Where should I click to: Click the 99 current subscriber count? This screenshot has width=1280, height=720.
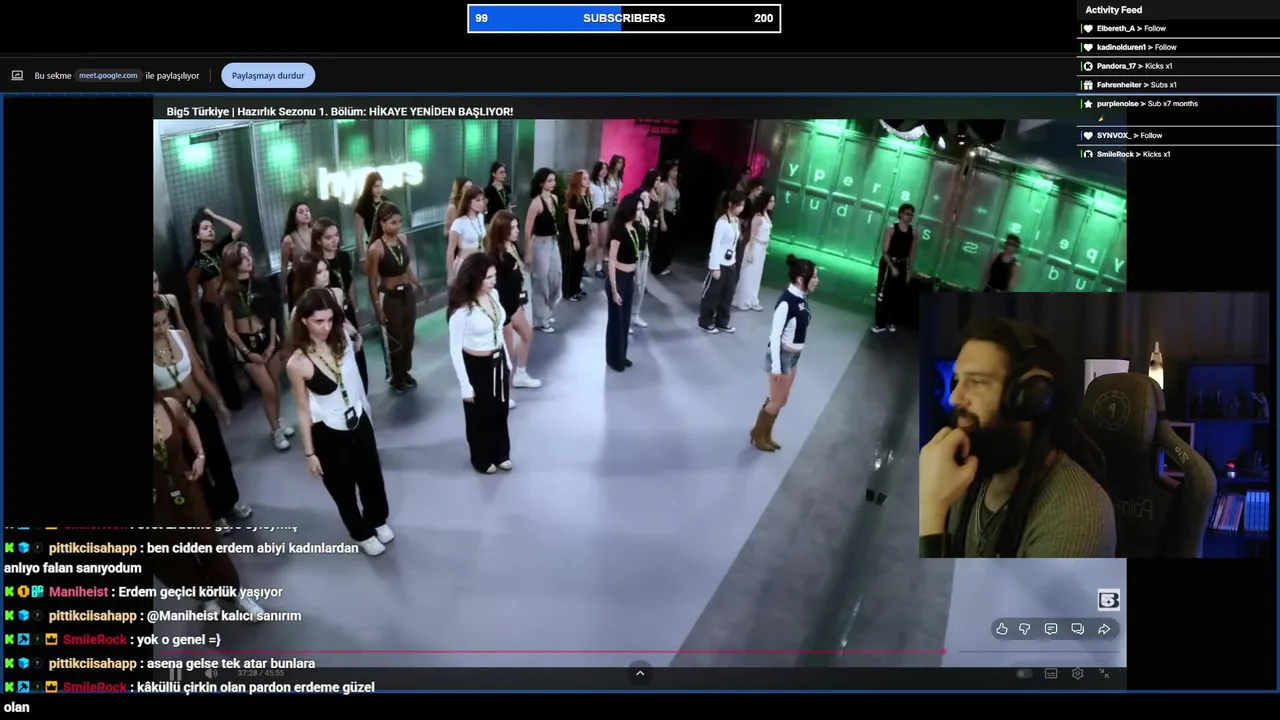482,18
